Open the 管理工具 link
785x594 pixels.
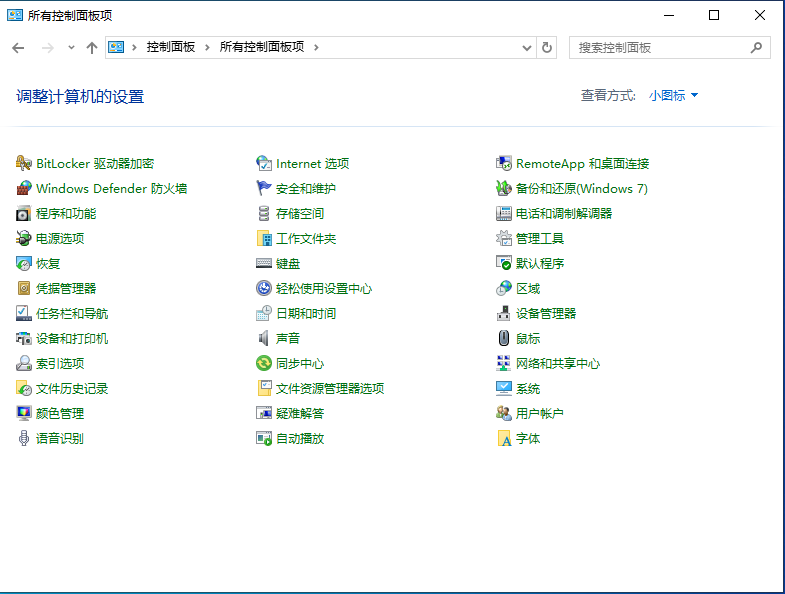(540, 238)
